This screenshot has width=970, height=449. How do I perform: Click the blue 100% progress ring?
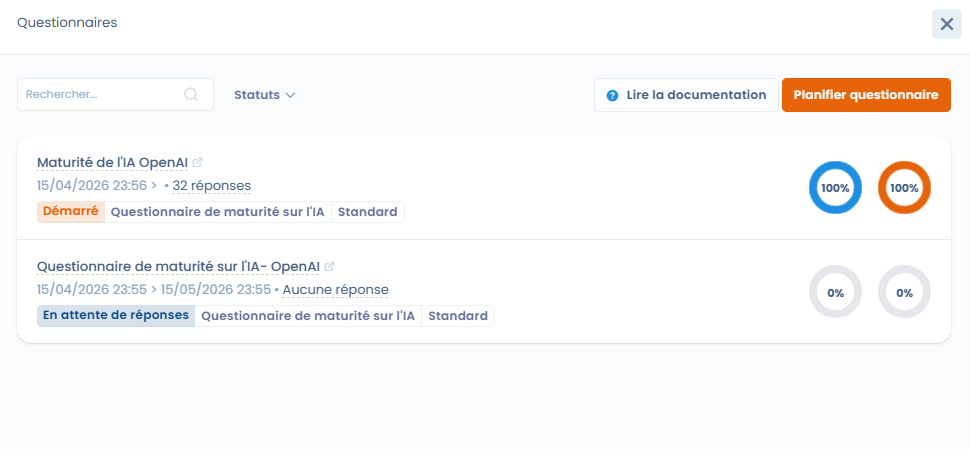coord(834,188)
